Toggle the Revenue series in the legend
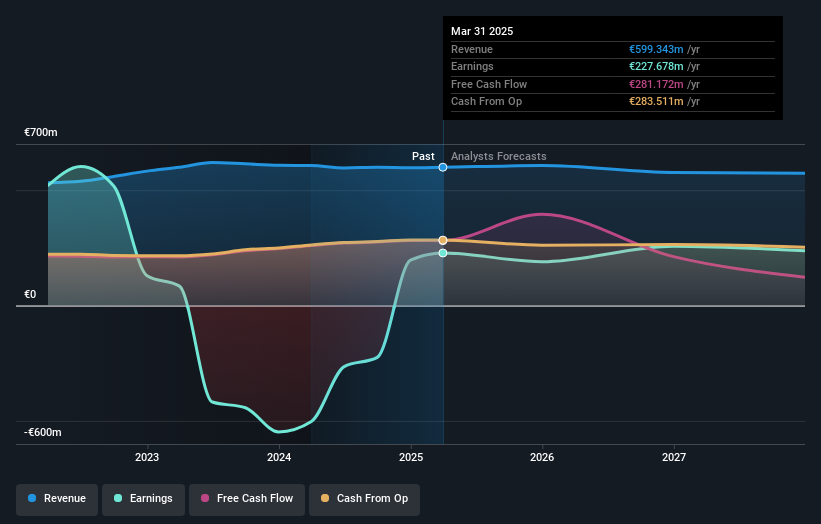 tap(57, 499)
